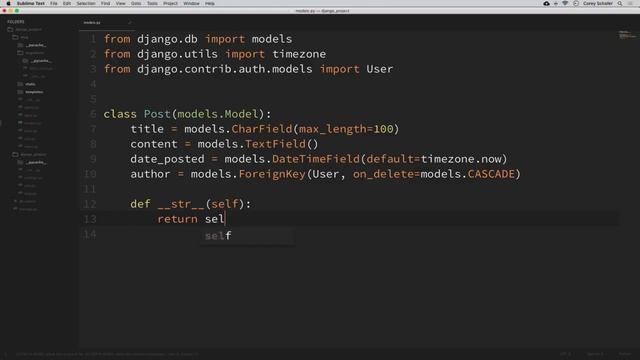640x360 pixels.
Task: Open the Tools menu
Action: pyautogui.click(x=152, y=3)
